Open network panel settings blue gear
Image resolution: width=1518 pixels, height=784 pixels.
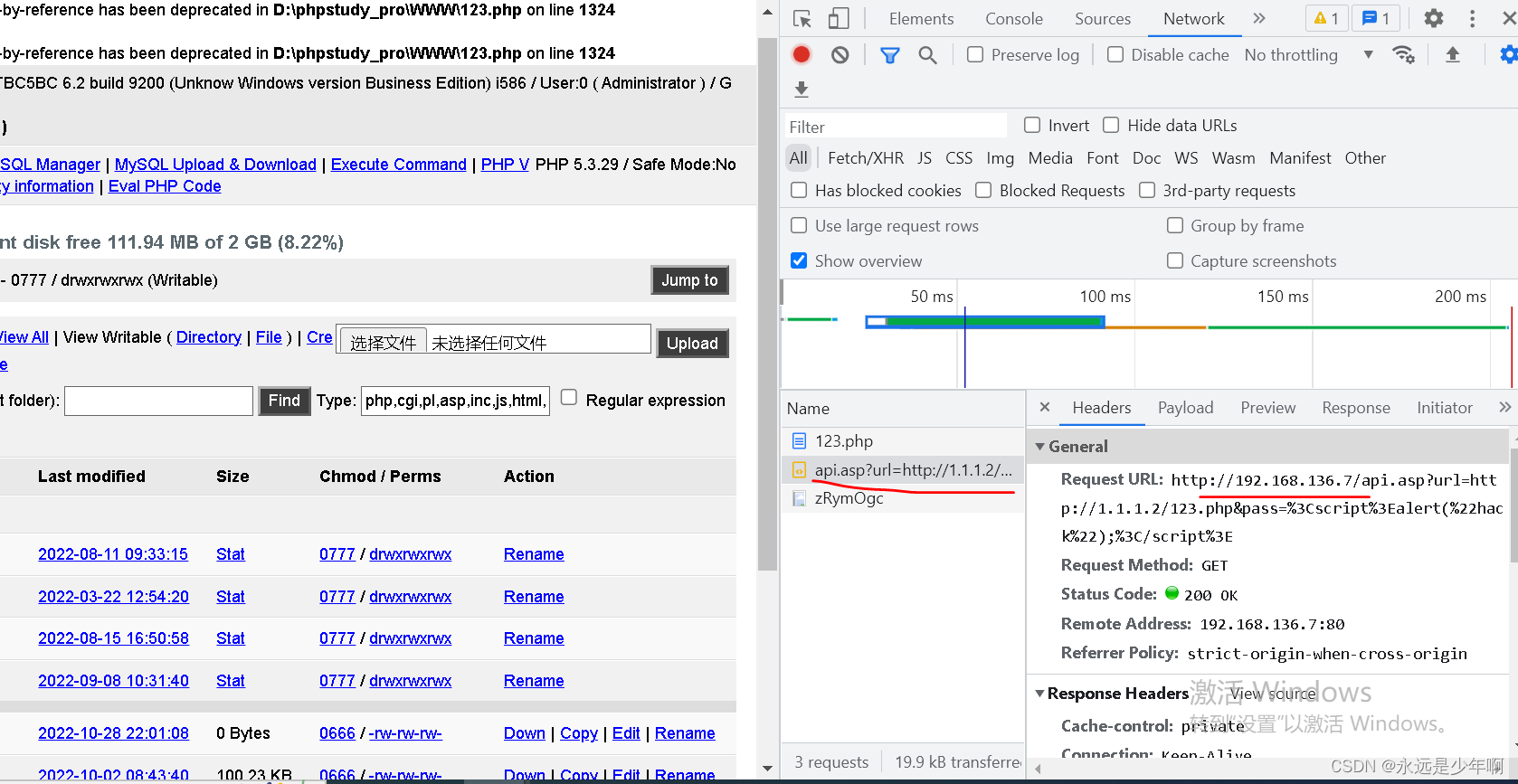pyautogui.click(x=1509, y=55)
